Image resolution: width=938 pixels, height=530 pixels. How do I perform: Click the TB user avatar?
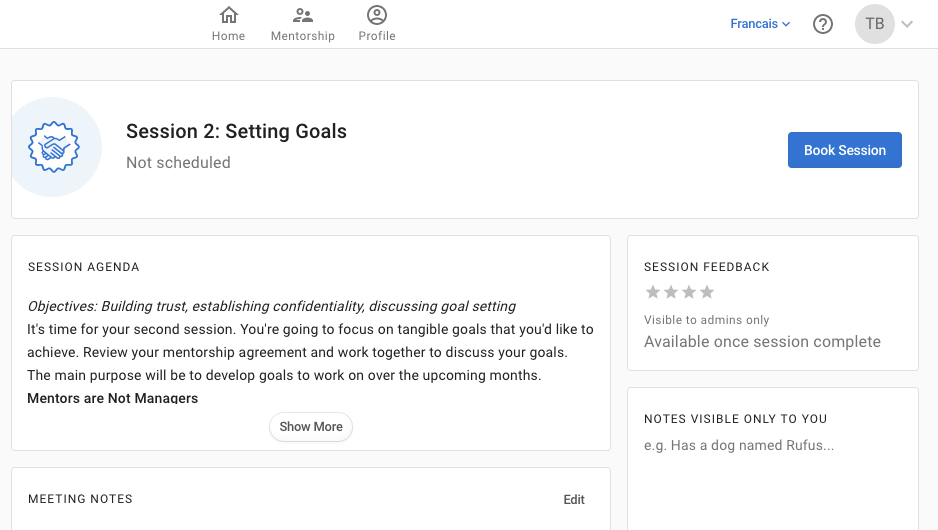(x=875, y=24)
